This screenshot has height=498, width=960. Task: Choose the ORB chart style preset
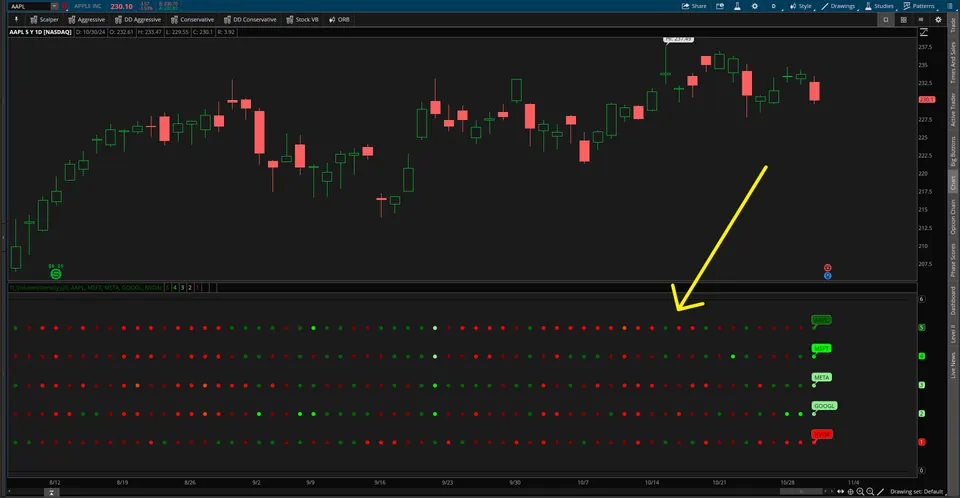339,20
